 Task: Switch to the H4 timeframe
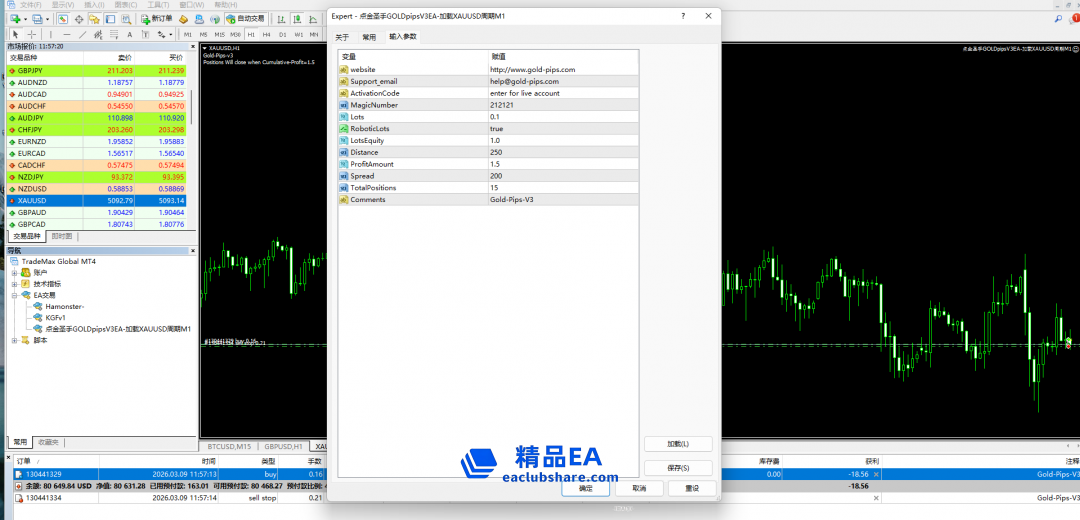click(266, 34)
